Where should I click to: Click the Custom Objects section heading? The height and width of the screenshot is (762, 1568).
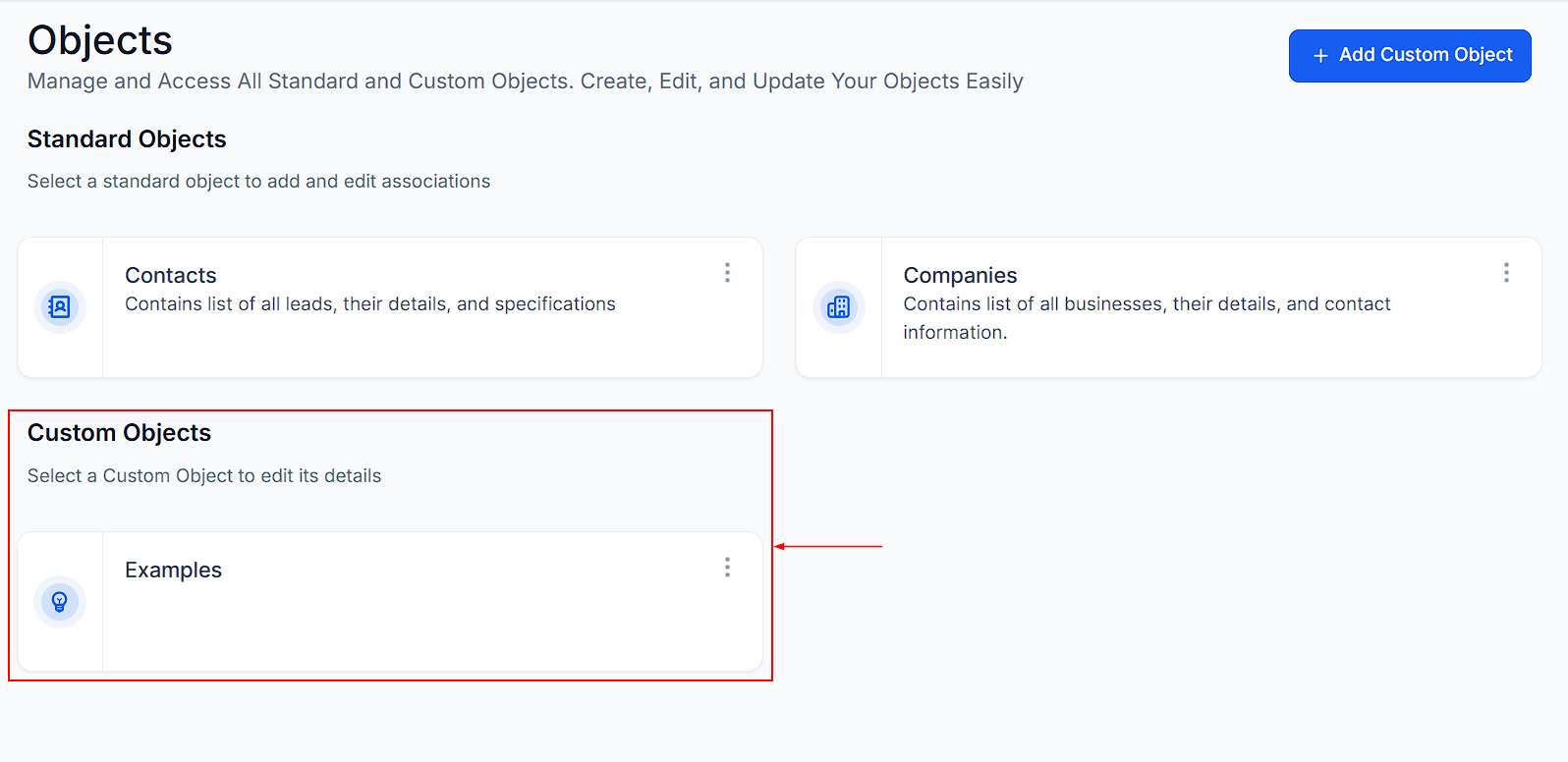(x=119, y=433)
